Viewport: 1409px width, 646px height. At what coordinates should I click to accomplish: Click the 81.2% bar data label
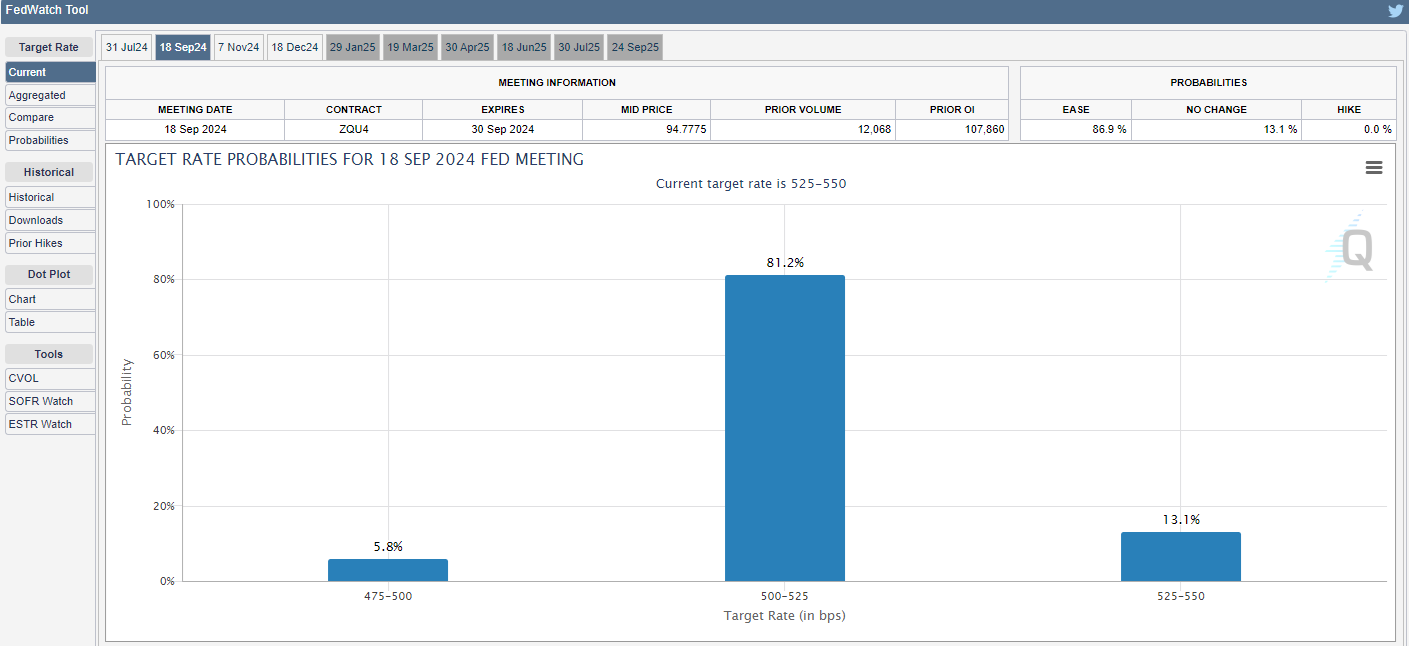coord(785,263)
